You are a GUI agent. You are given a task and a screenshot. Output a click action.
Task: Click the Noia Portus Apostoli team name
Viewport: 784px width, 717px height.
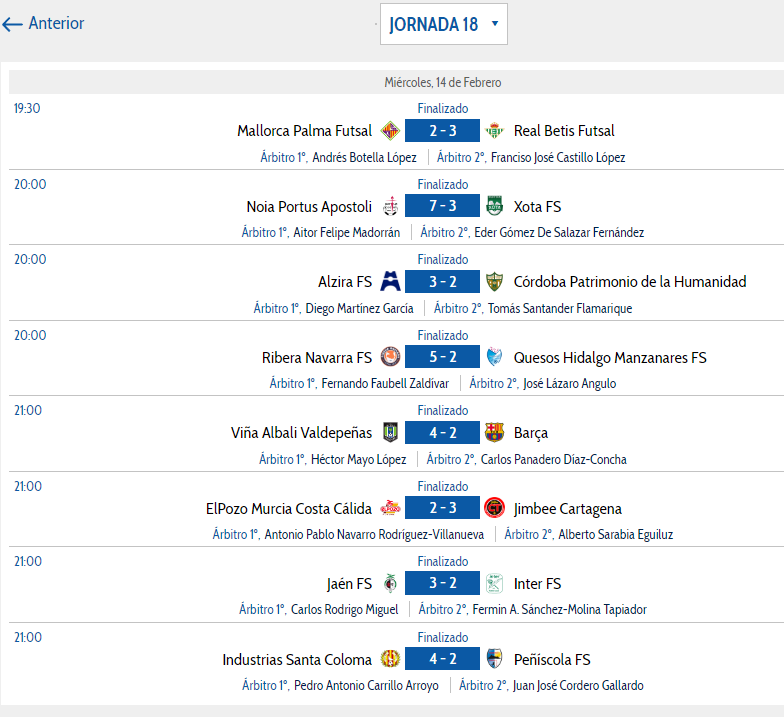point(309,207)
